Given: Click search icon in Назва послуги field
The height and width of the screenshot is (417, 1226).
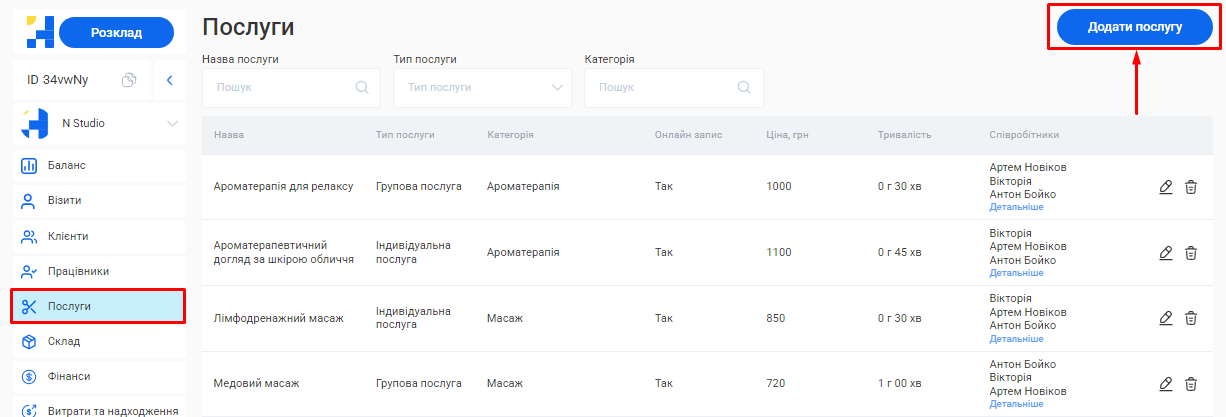Looking at the screenshot, I should (x=362, y=87).
